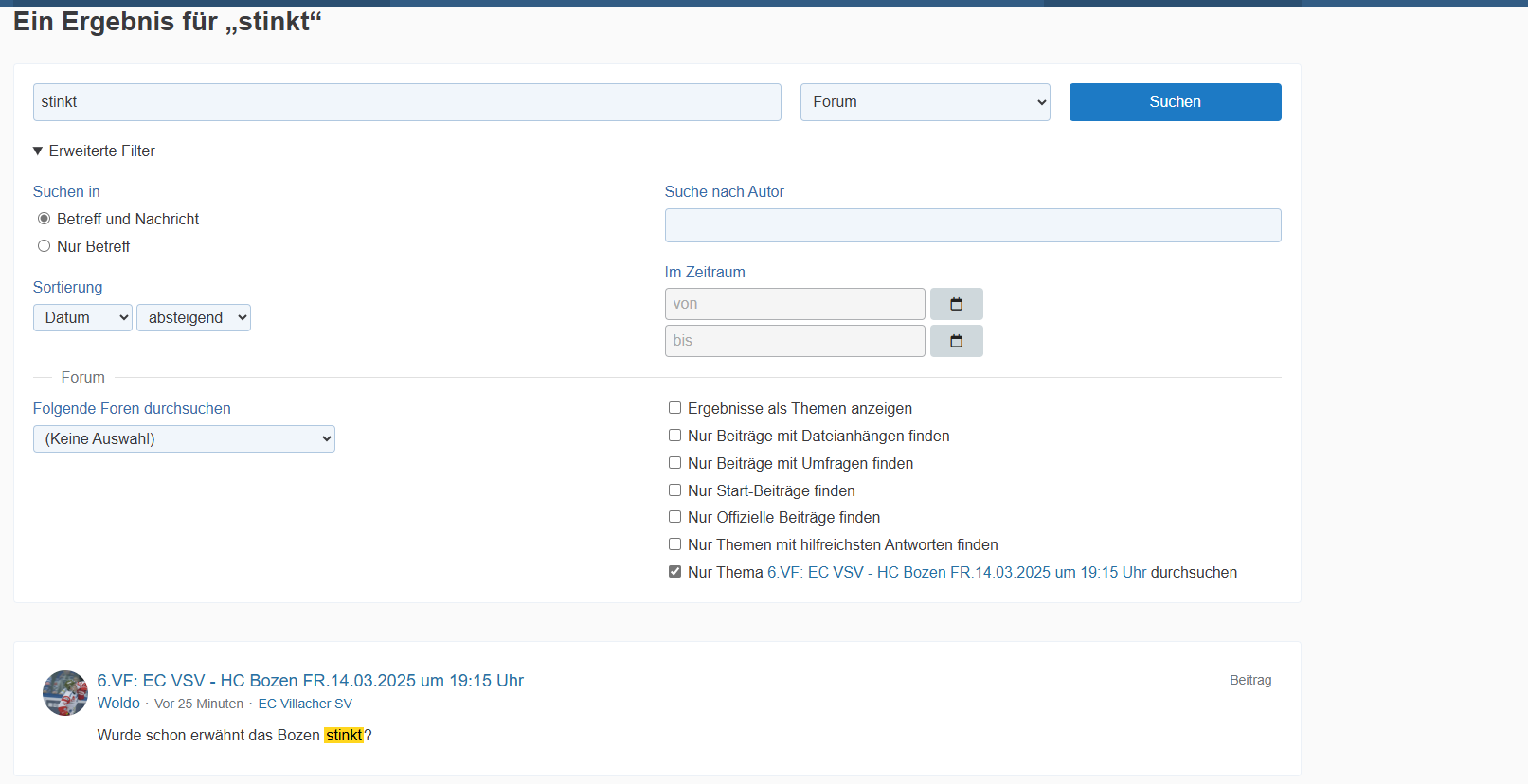Open the 'EC Villacher SV' forum link
The width and height of the screenshot is (1528, 784).
pyautogui.click(x=305, y=704)
